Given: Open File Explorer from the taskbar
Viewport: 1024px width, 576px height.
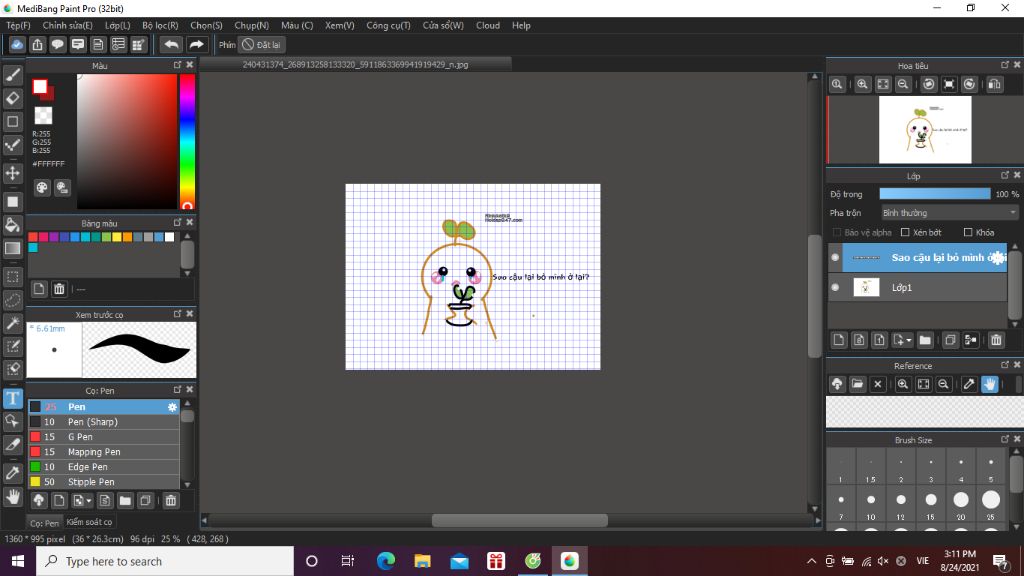Looking at the screenshot, I should 423,561.
